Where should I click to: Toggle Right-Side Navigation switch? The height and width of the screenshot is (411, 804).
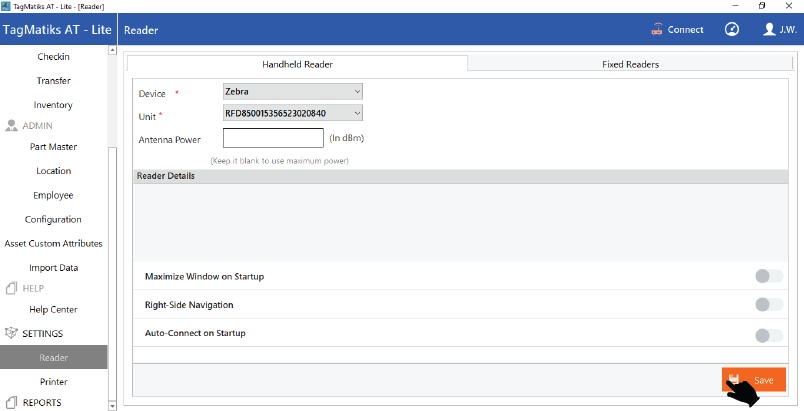click(768, 304)
